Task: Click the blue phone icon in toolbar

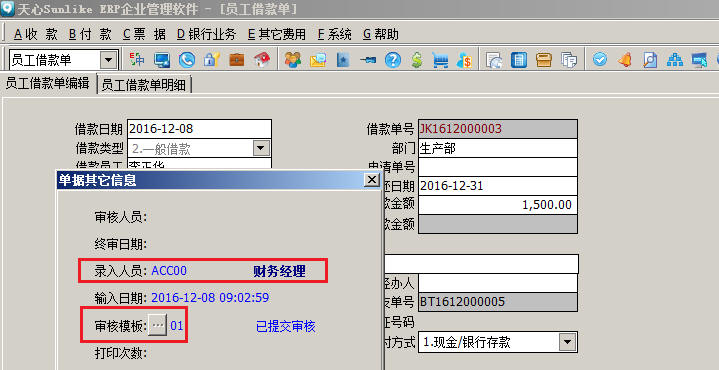Action: 187,60
